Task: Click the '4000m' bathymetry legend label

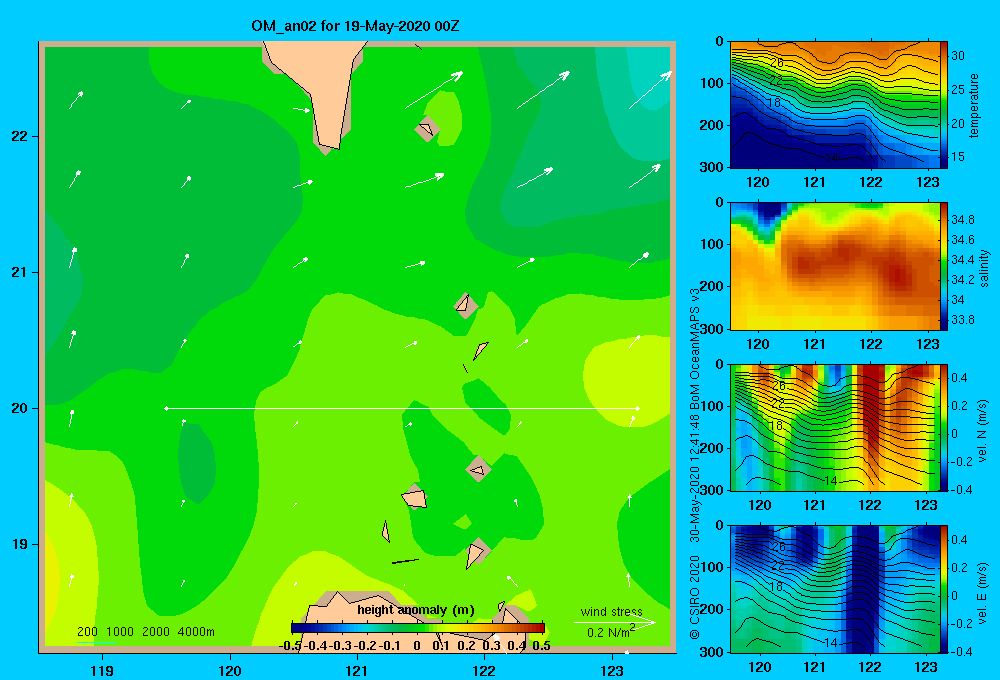Action: click(x=196, y=632)
